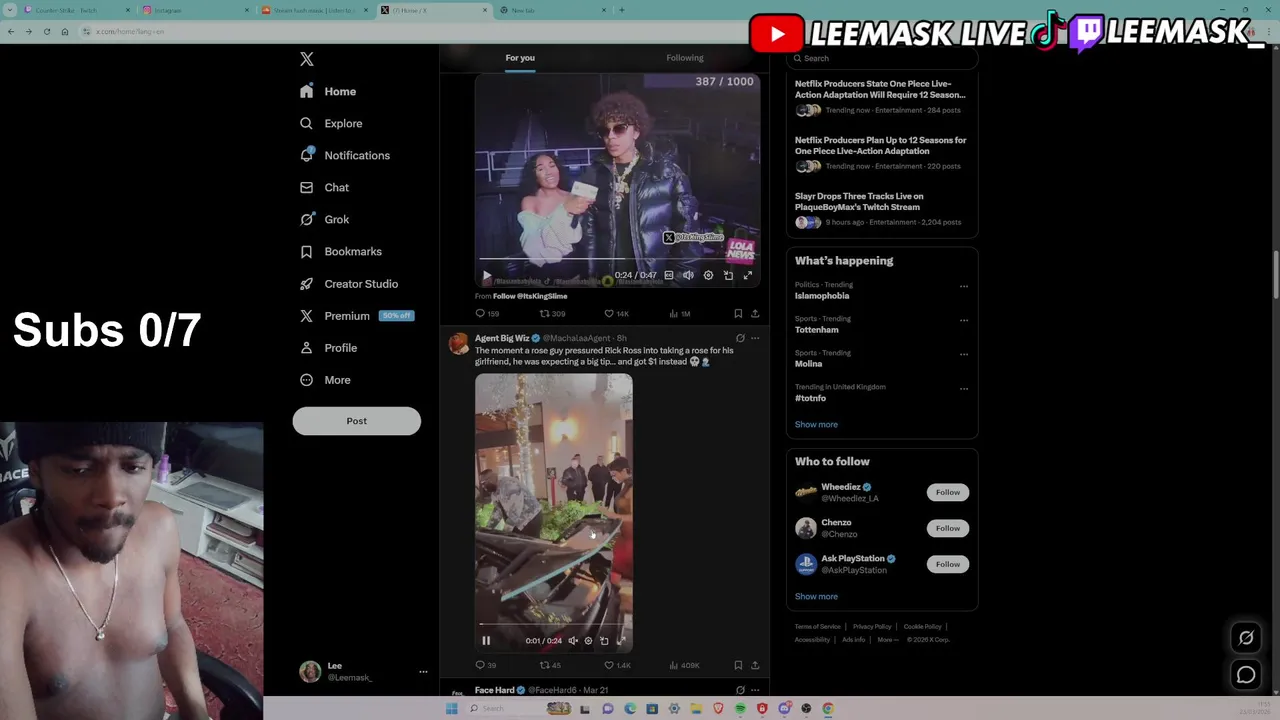The height and width of the screenshot is (720, 1280).
Task: Repost the post with 45 reposts
Action: pyautogui.click(x=550, y=665)
